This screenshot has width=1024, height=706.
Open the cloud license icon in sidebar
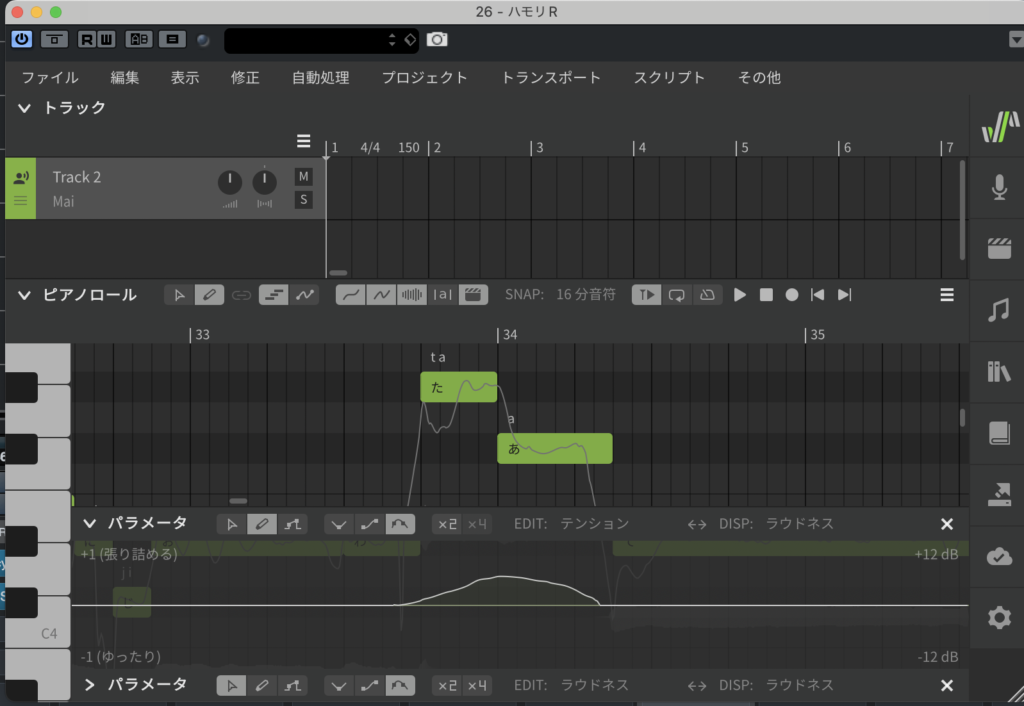point(998,556)
